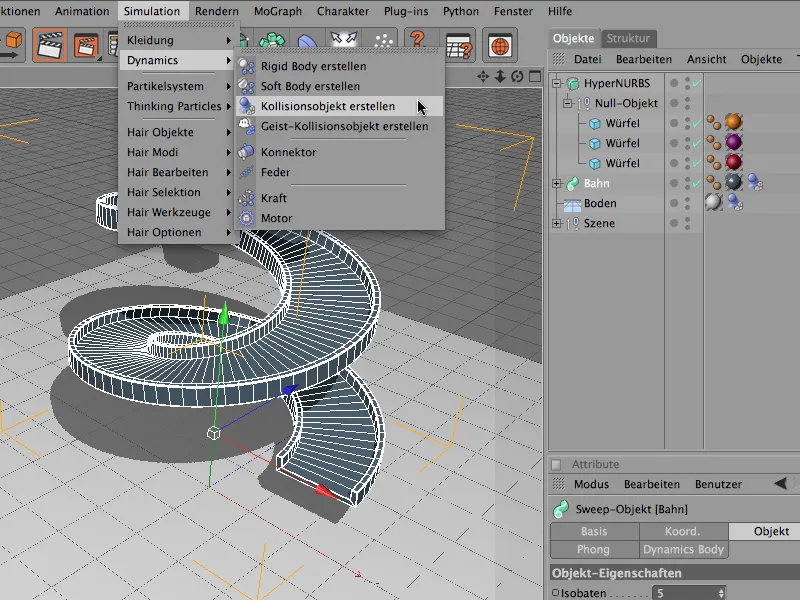Click the Dynamics Body tag on Boden
The image size is (800, 600).
tap(735, 202)
